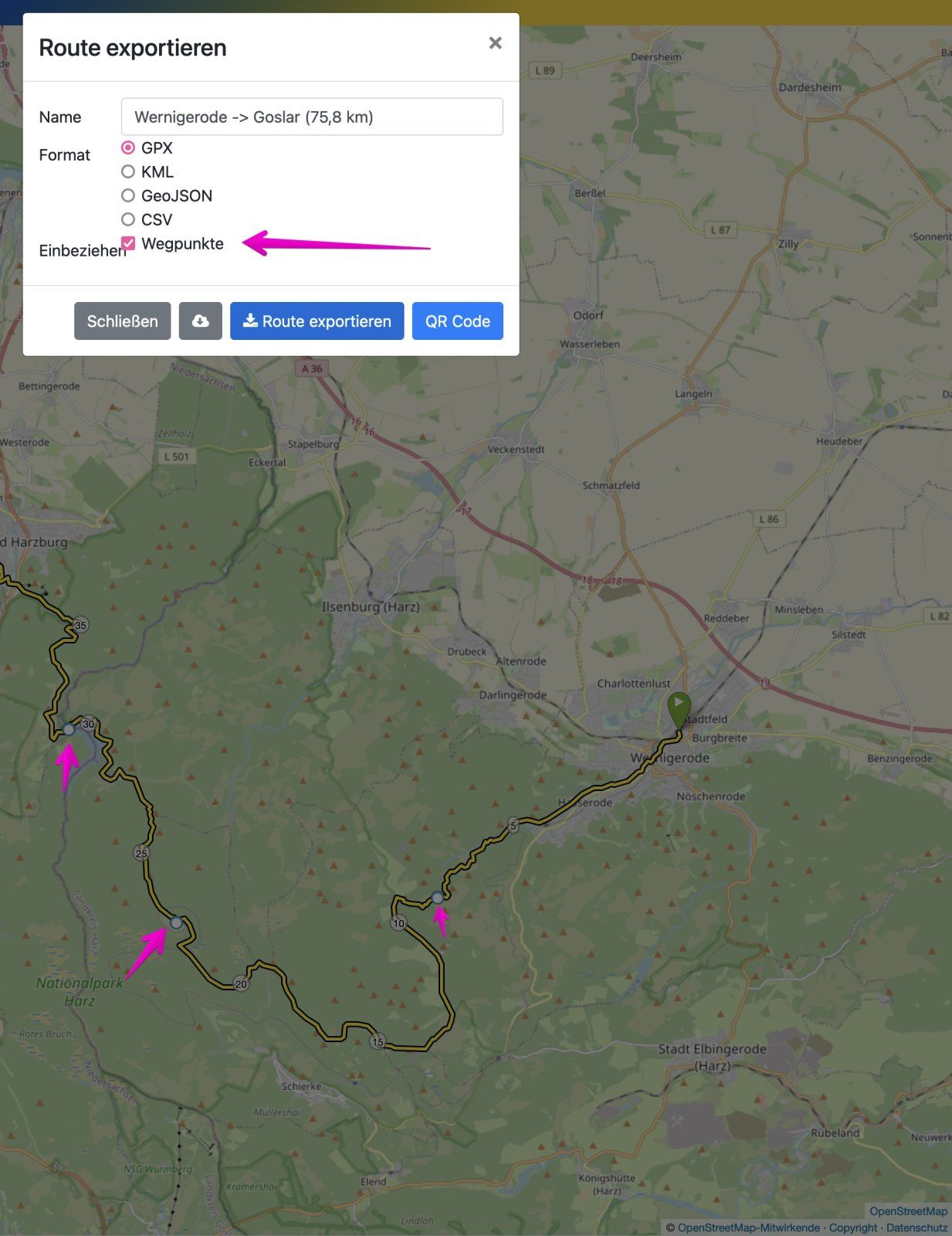Select the waypoint circle between kilometers 20 and 25

click(x=176, y=922)
